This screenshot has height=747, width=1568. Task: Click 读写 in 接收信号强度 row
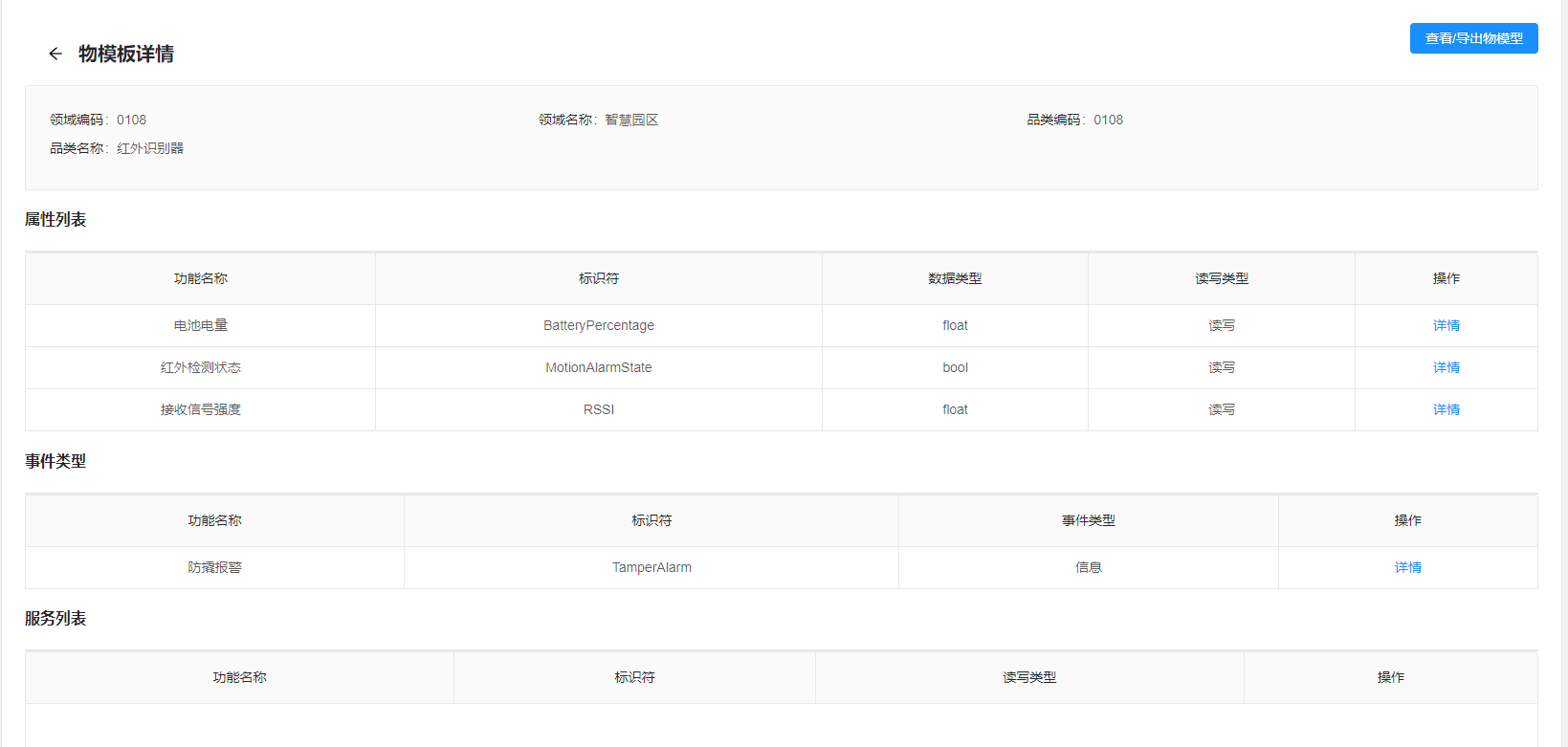tap(1222, 409)
